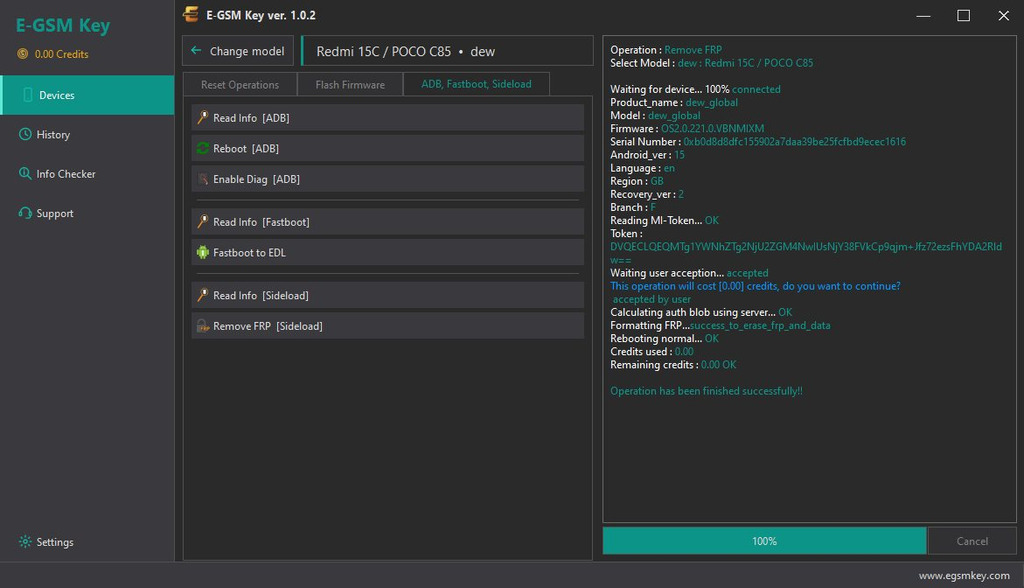Click the Support headset icon

(25, 213)
